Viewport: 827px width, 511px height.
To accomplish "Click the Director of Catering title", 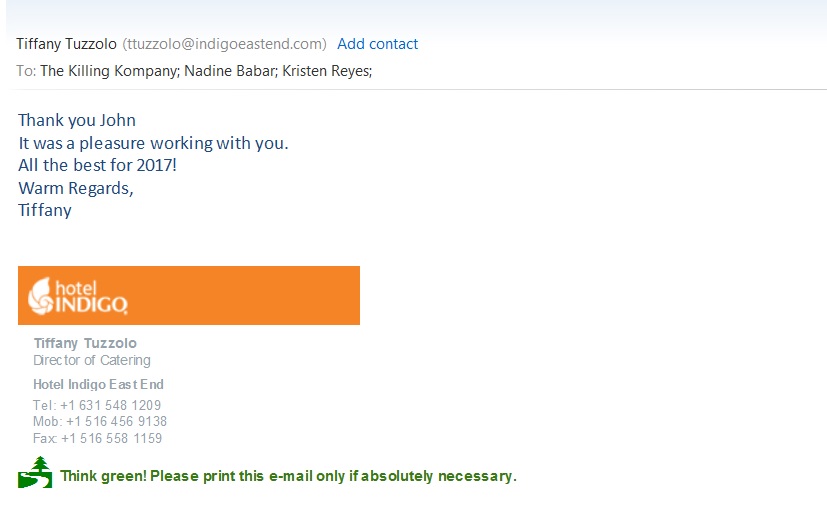I will click(92, 360).
